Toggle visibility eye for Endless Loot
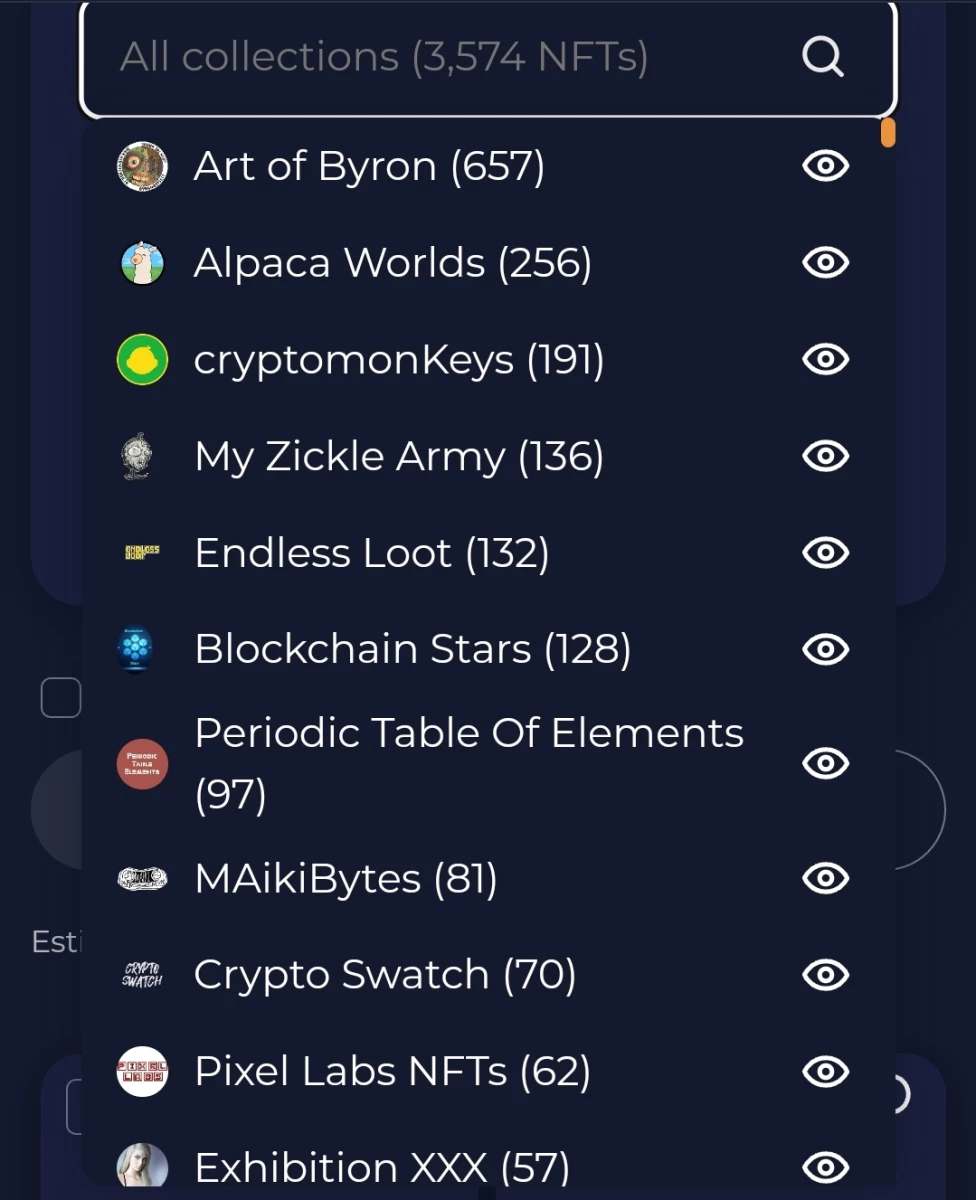The width and height of the screenshot is (976, 1200). 826,553
